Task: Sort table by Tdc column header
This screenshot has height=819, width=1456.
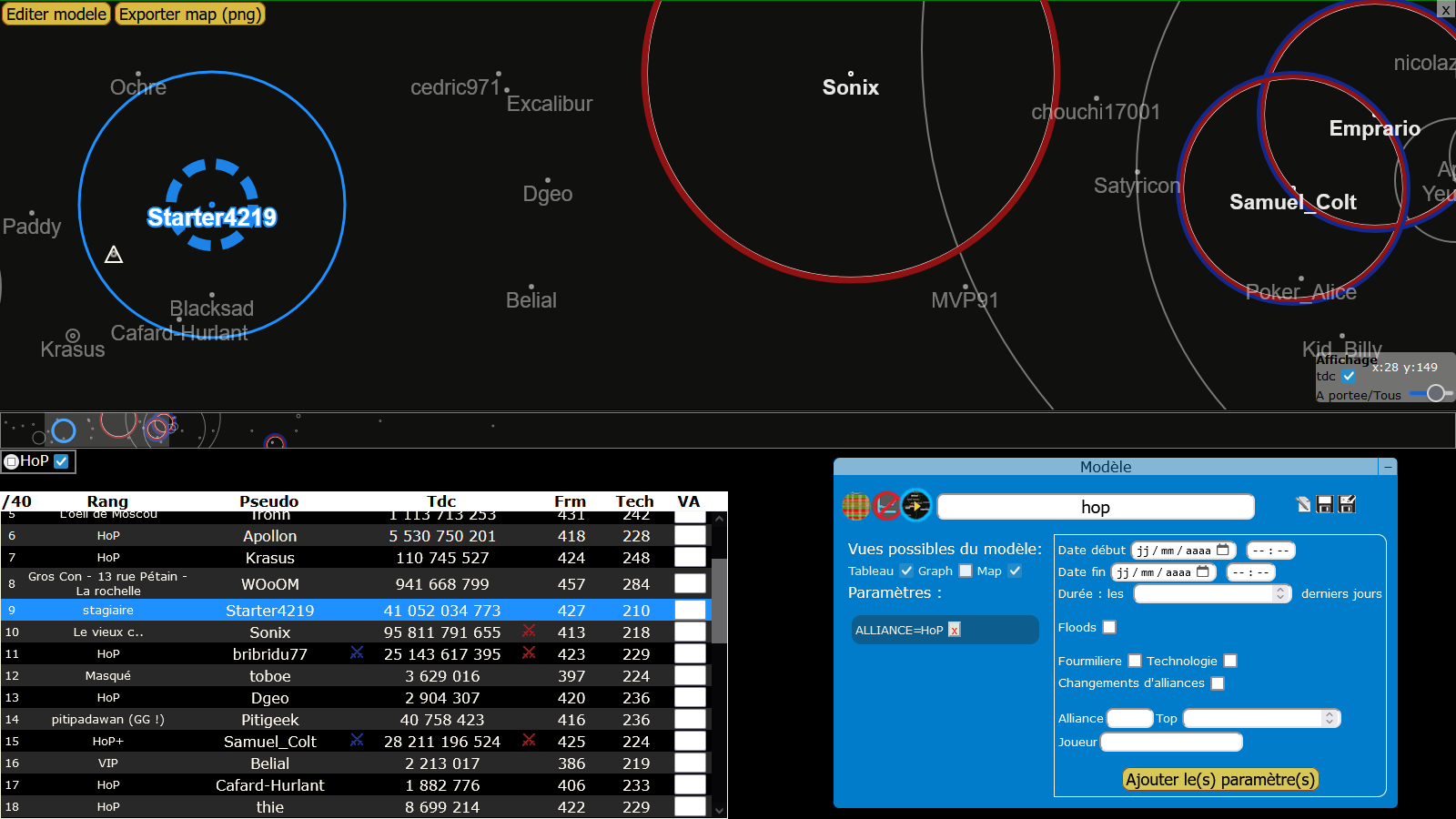Action: pyautogui.click(x=441, y=501)
